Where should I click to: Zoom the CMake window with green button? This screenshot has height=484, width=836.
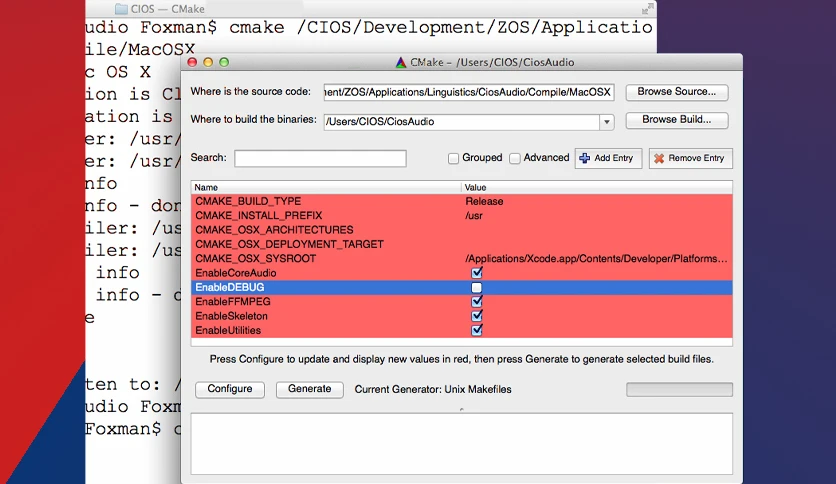pos(224,62)
